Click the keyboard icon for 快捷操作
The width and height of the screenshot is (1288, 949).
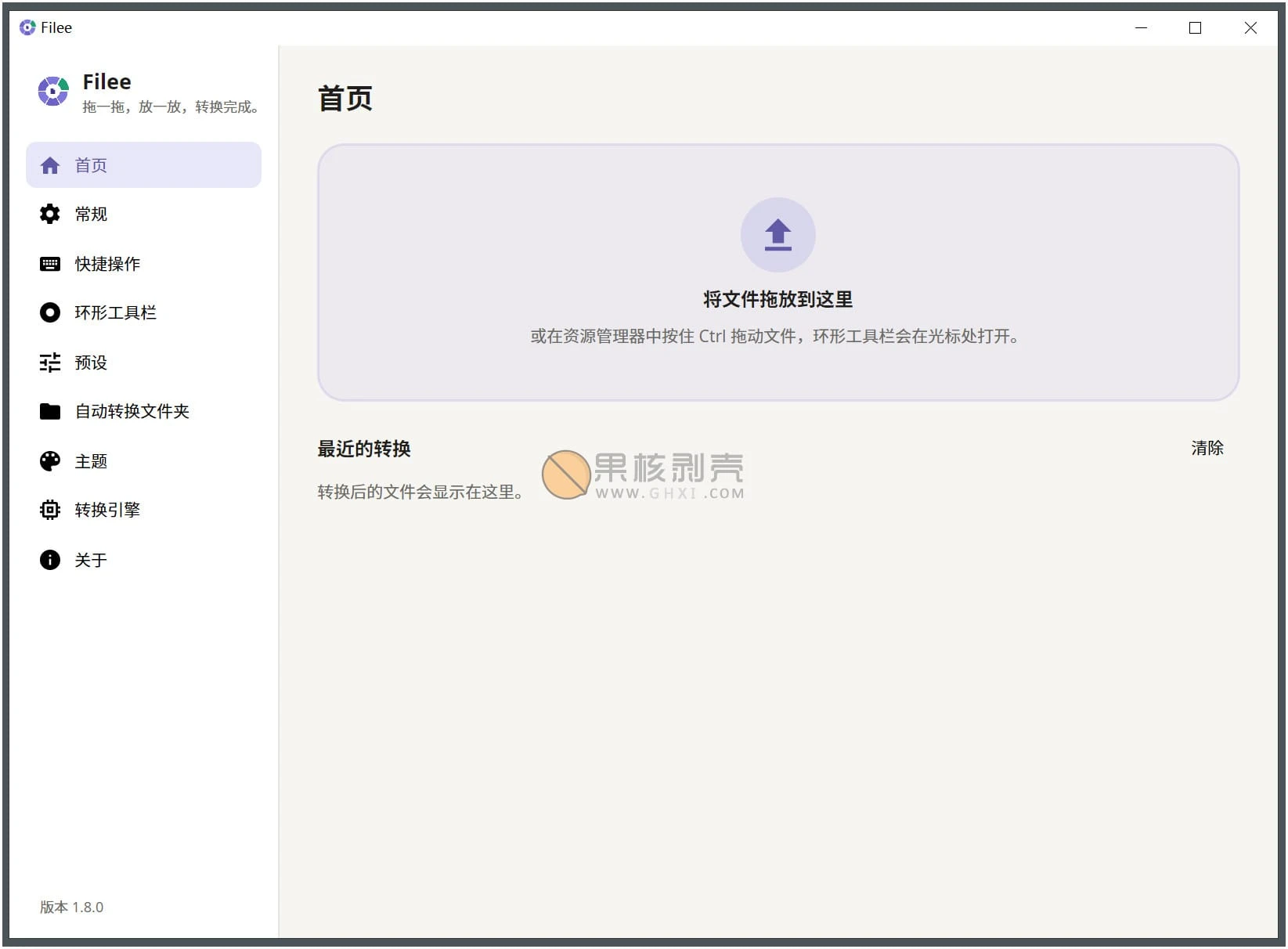50,264
